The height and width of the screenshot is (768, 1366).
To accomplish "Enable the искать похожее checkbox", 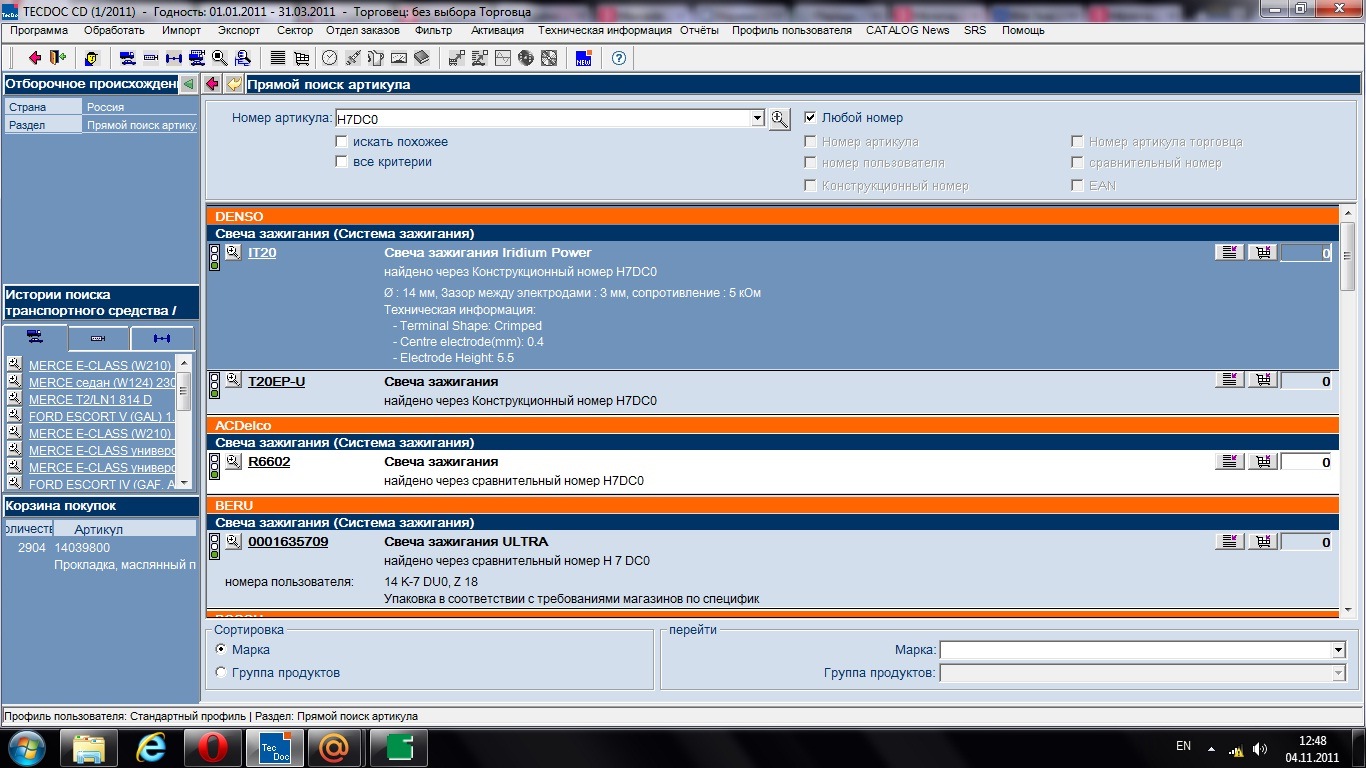I will pyautogui.click(x=342, y=142).
